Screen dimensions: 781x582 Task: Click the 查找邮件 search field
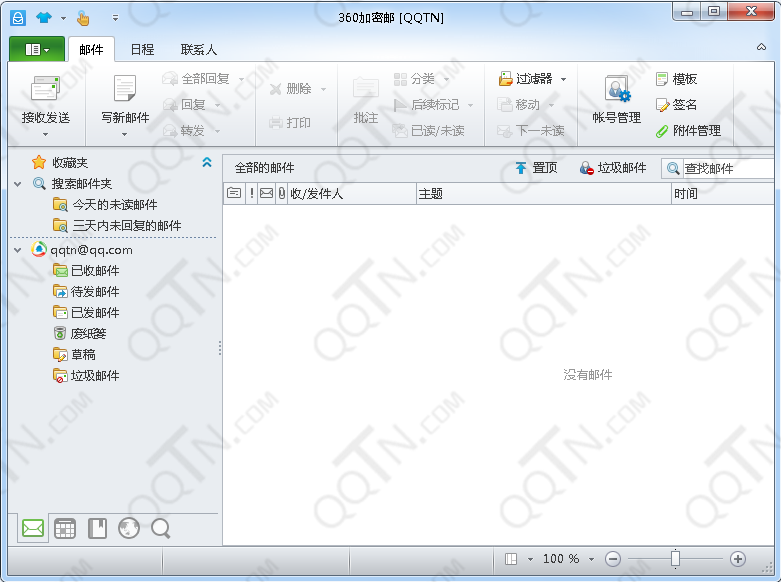coord(727,169)
